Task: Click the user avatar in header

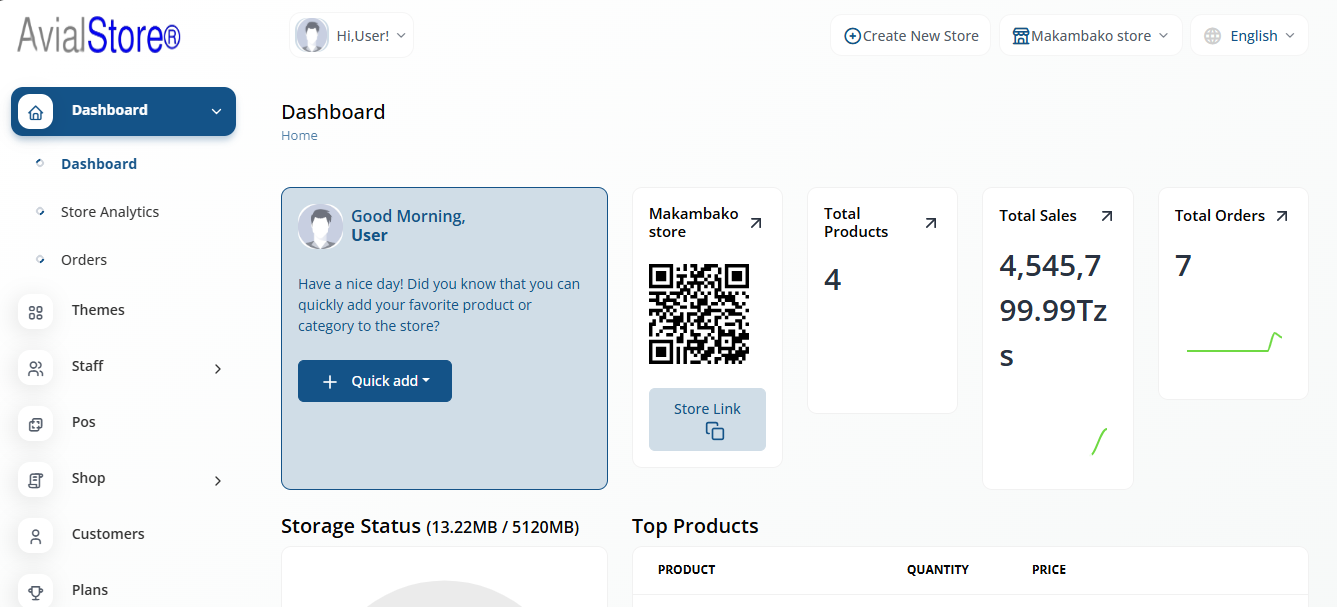Action: click(312, 36)
